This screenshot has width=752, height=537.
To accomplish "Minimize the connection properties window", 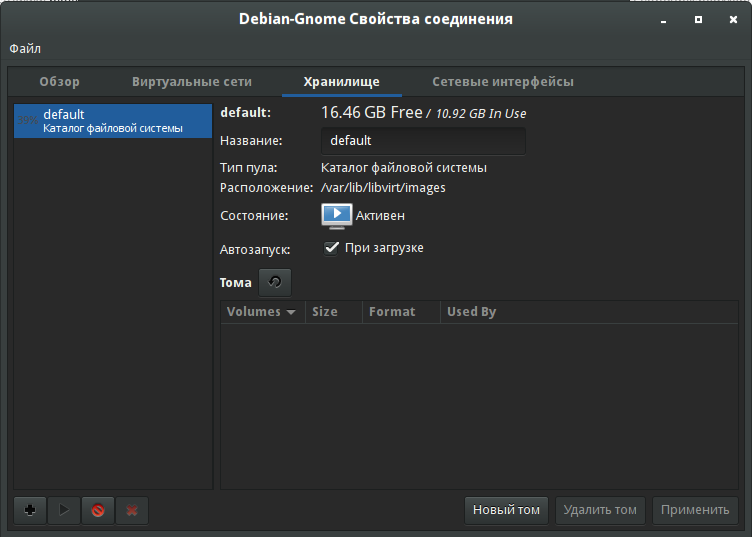I will (663, 20).
